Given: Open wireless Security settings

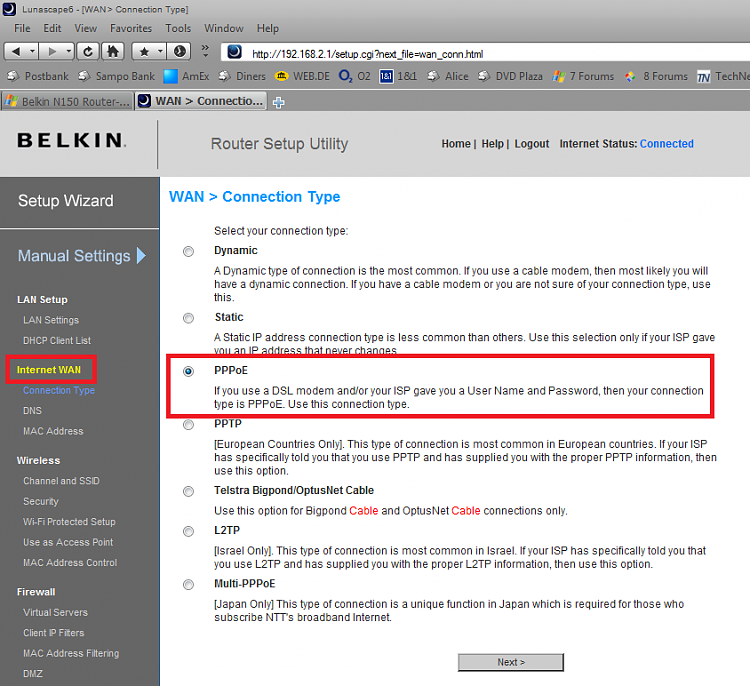Looking at the screenshot, I should tap(41, 501).
